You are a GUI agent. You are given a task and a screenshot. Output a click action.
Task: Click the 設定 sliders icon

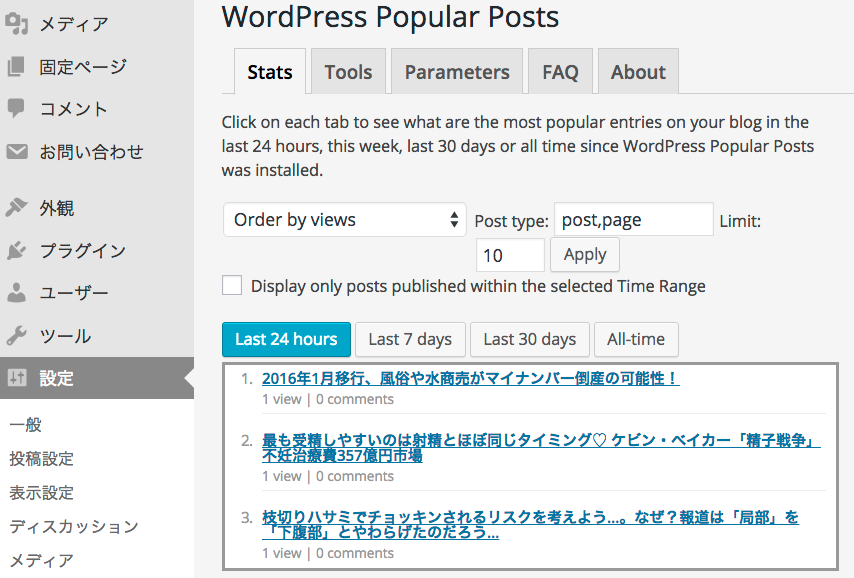[17, 378]
